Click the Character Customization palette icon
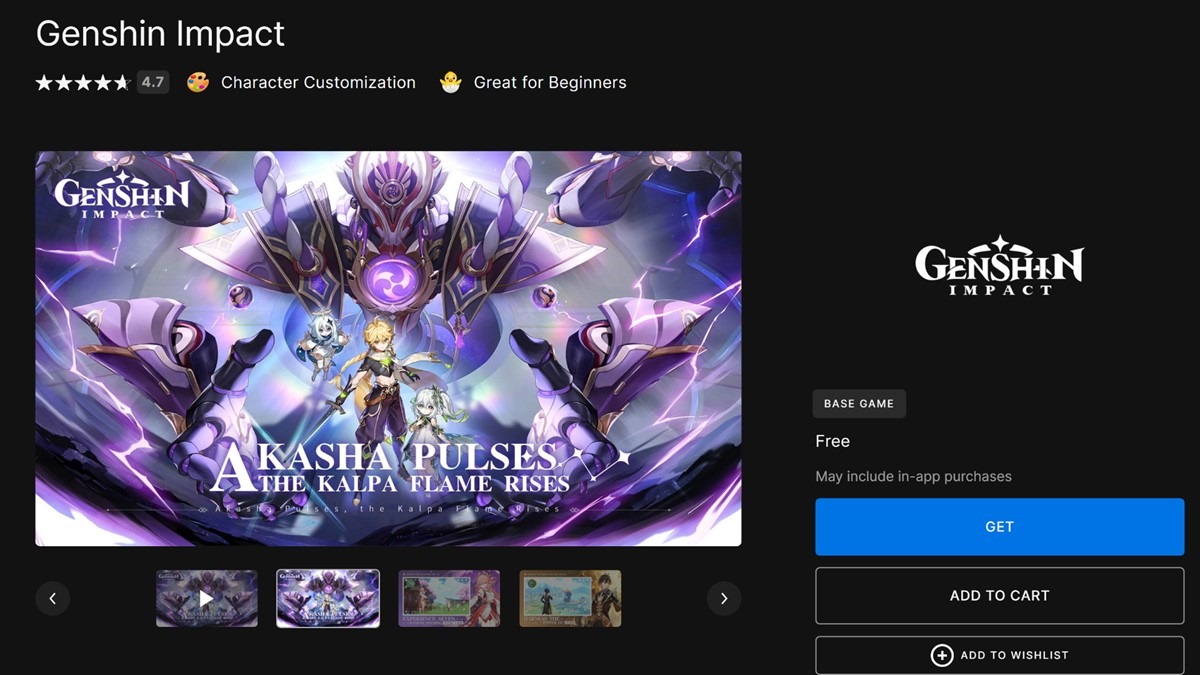 198,83
